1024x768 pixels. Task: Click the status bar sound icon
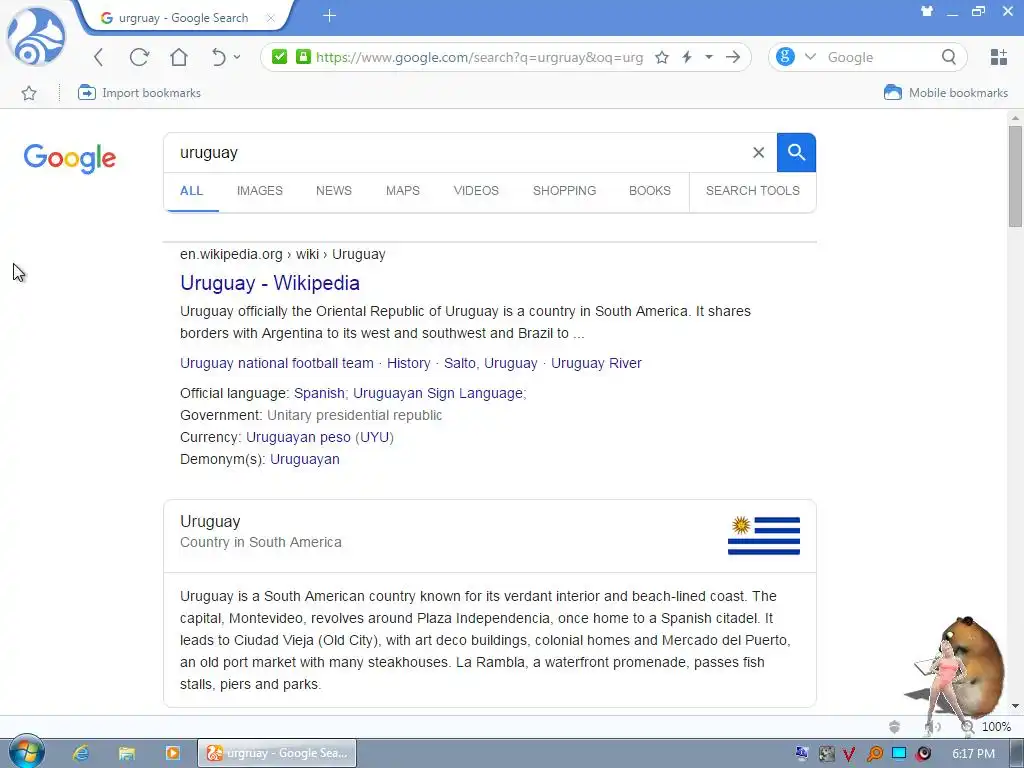click(x=933, y=727)
